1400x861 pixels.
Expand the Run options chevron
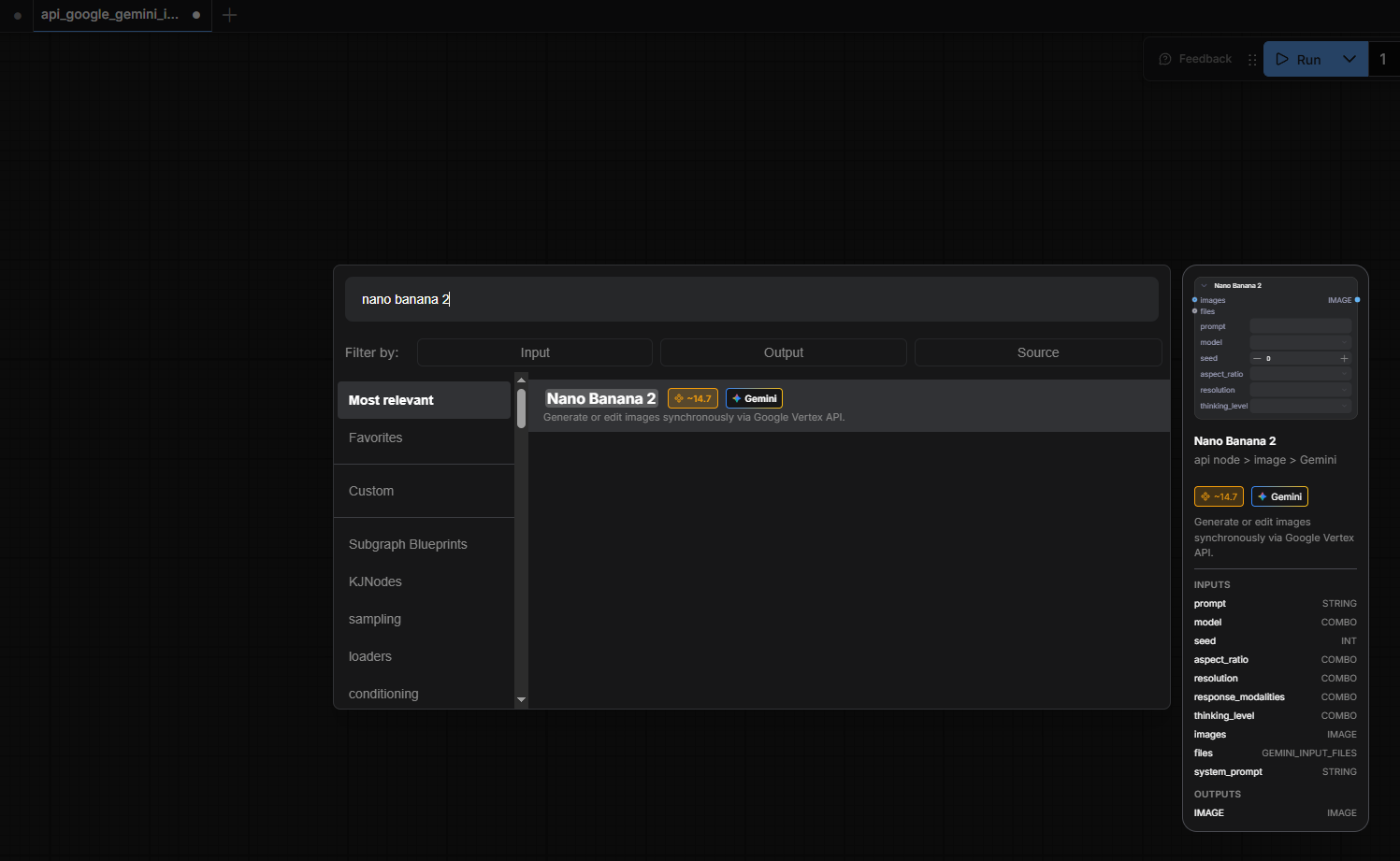pos(1349,59)
